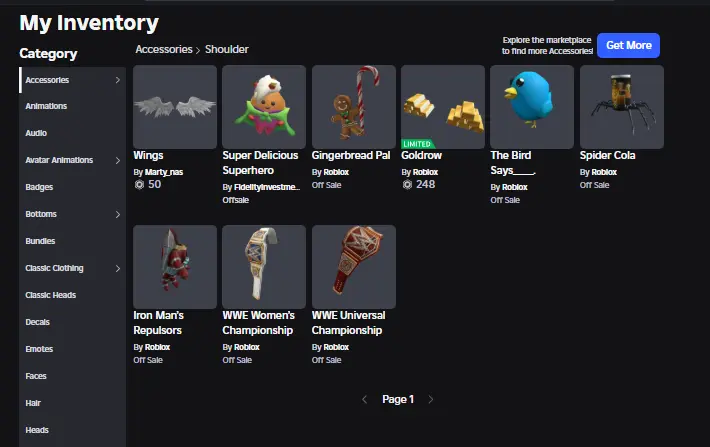This screenshot has width=710, height=447.
Task: Open Marty_nas creator link under Wings
Action: tap(164, 172)
